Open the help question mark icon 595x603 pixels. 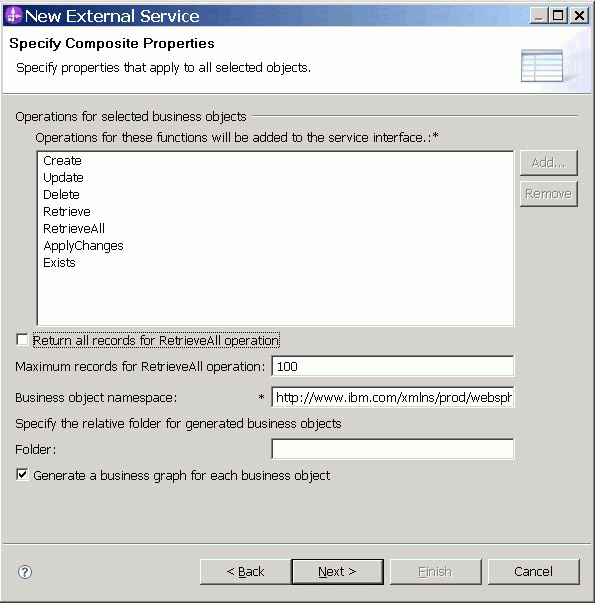25,572
